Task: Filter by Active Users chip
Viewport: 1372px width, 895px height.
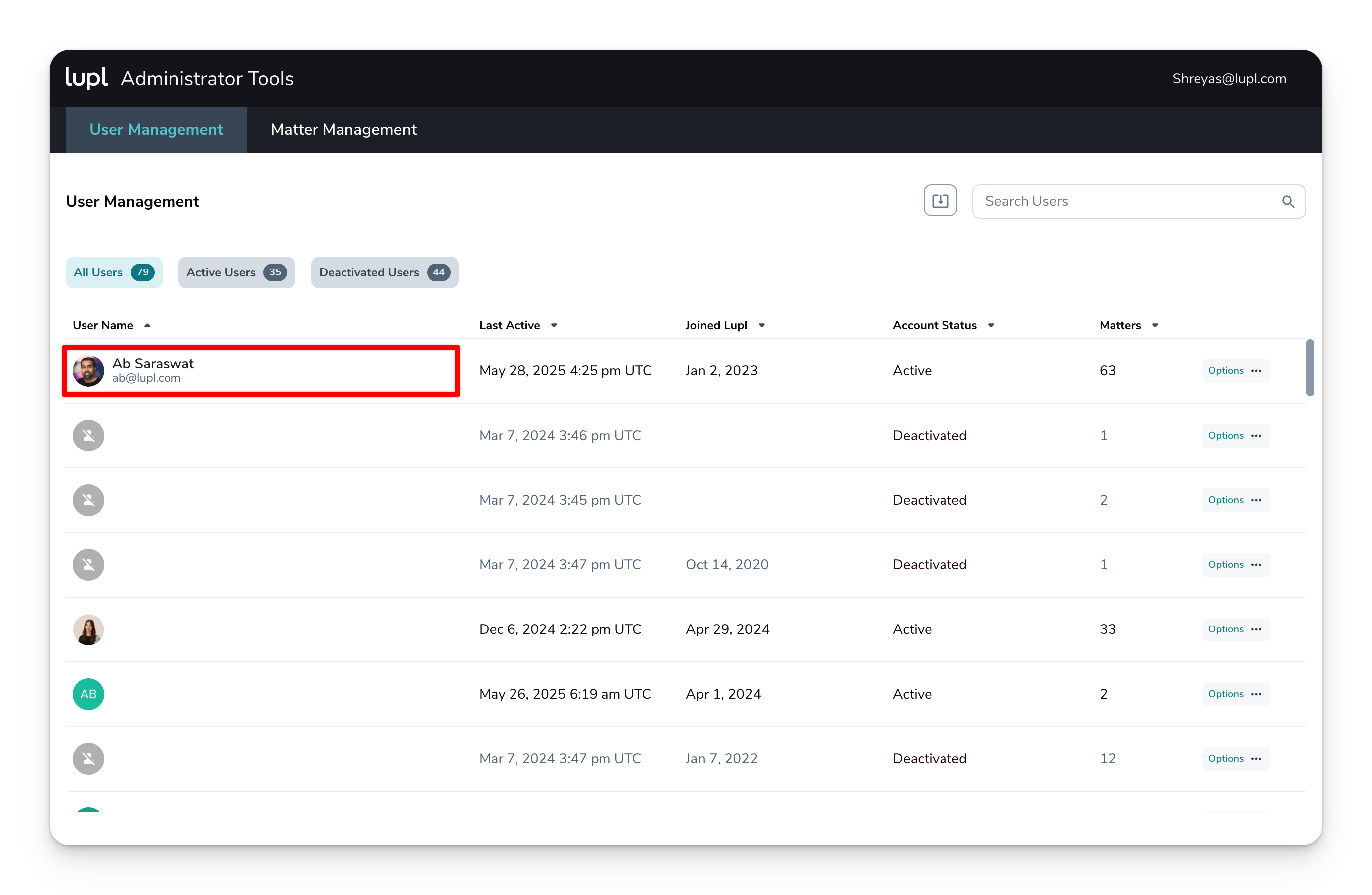Action: (x=236, y=272)
